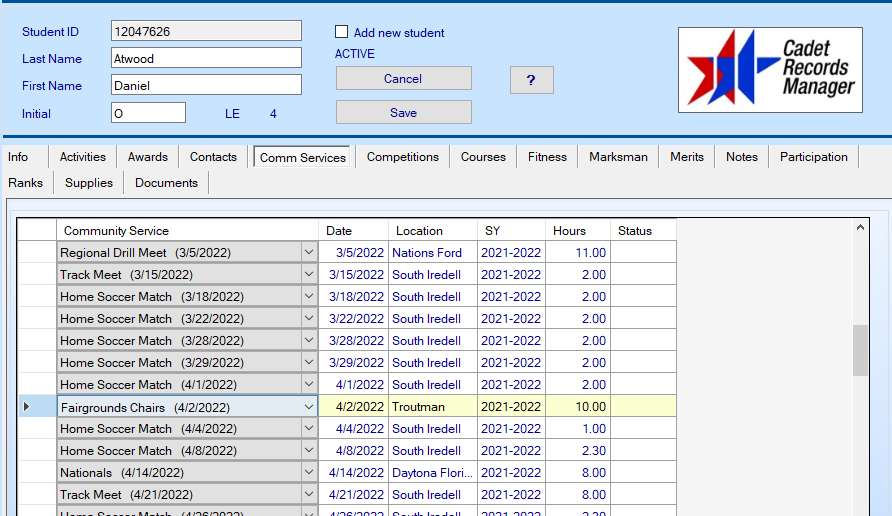Click the grid's vertical scrollbar thumb
892x516 pixels.
click(x=860, y=350)
